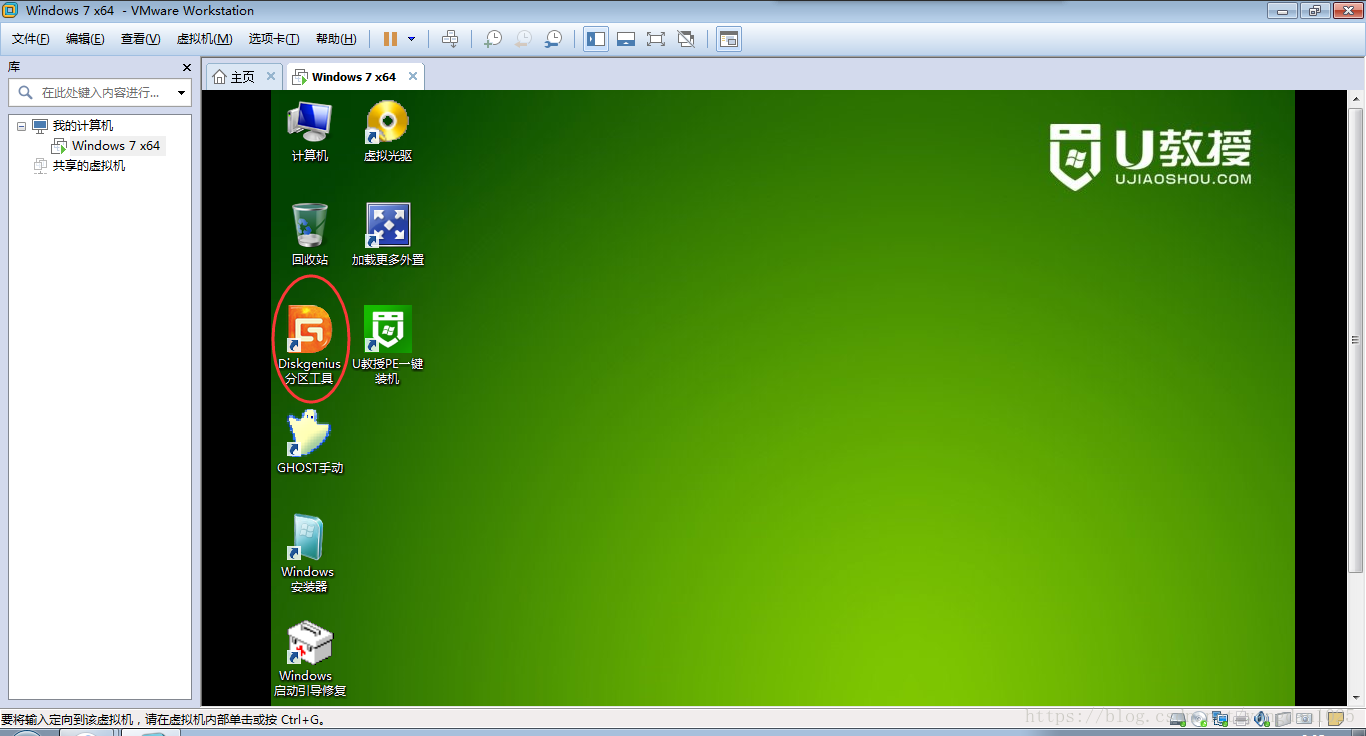Open the 回收站 recycle bin
This screenshot has height=736, width=1366.
pos(309,235)
